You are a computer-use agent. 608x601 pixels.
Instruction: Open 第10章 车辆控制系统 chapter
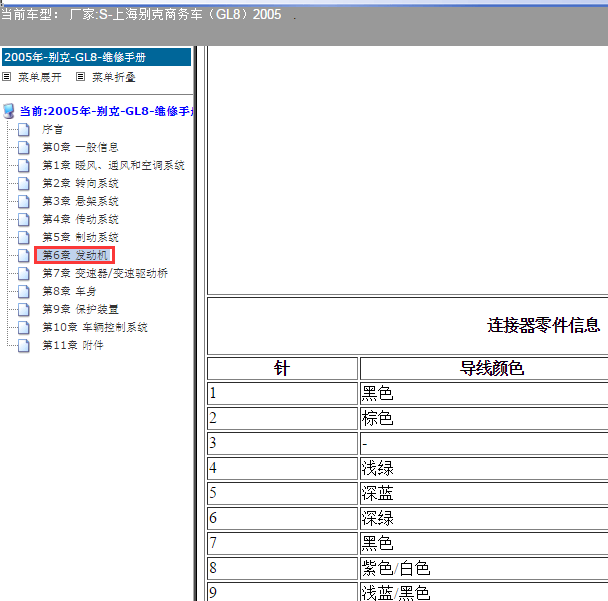point(94,327)
